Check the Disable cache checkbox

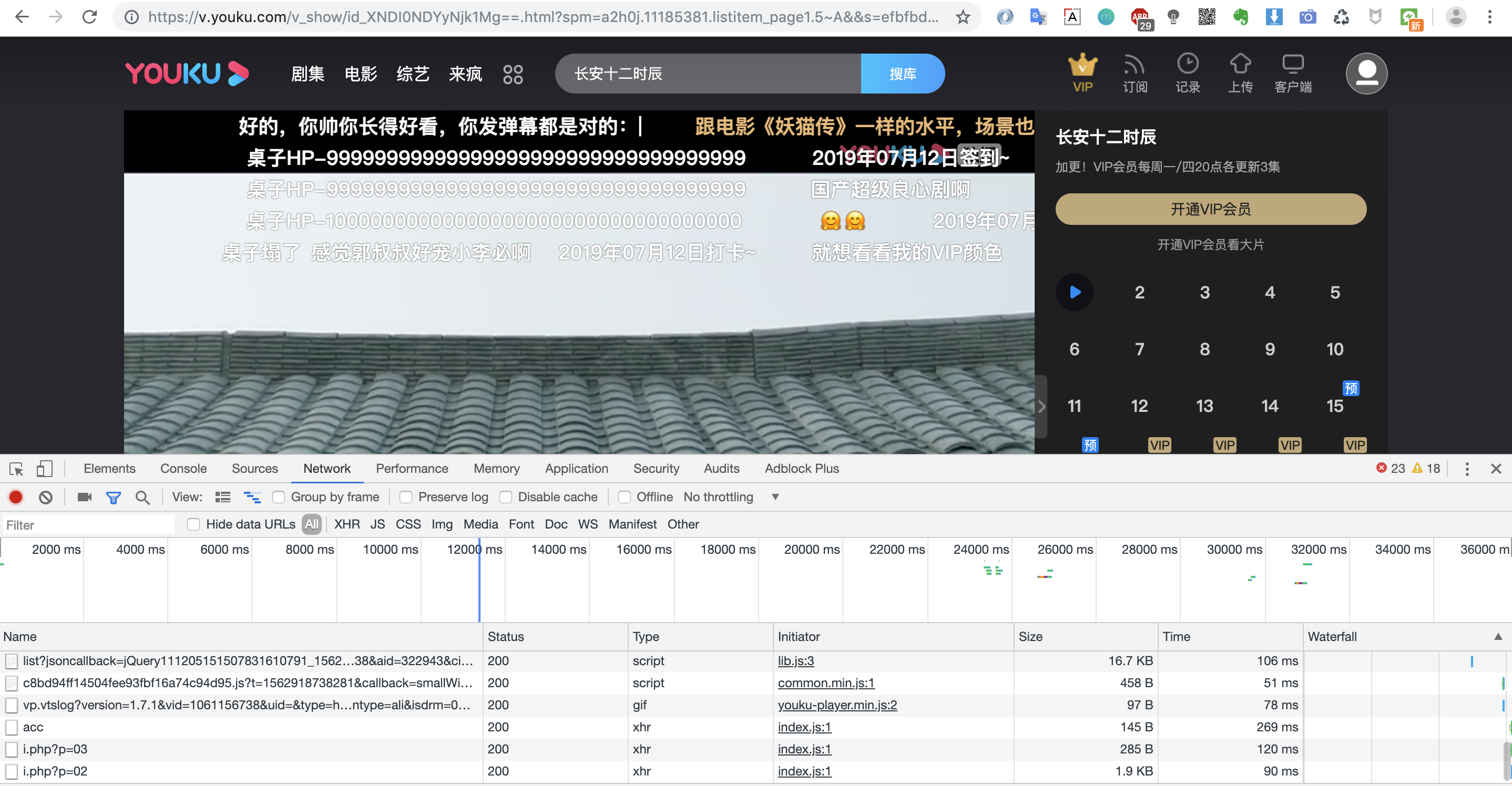click(505, 497)
